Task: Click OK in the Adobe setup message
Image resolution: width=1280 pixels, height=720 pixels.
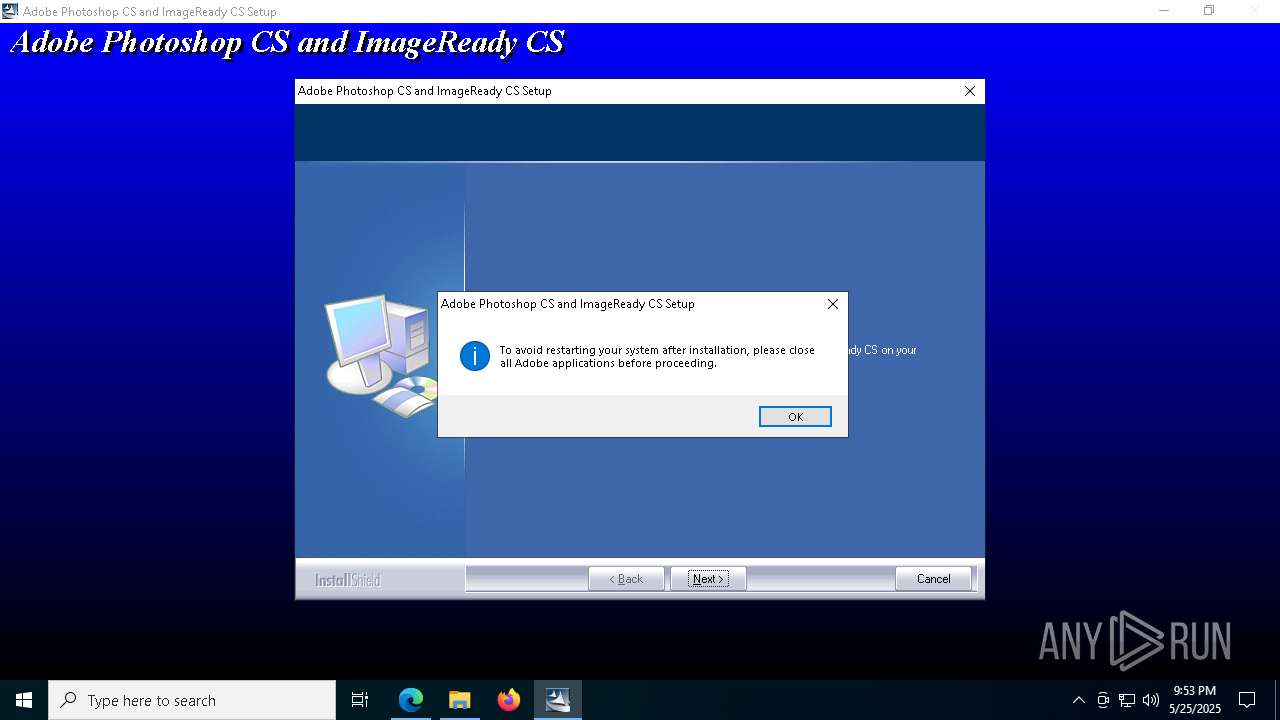Action: [x=795, y=417]
